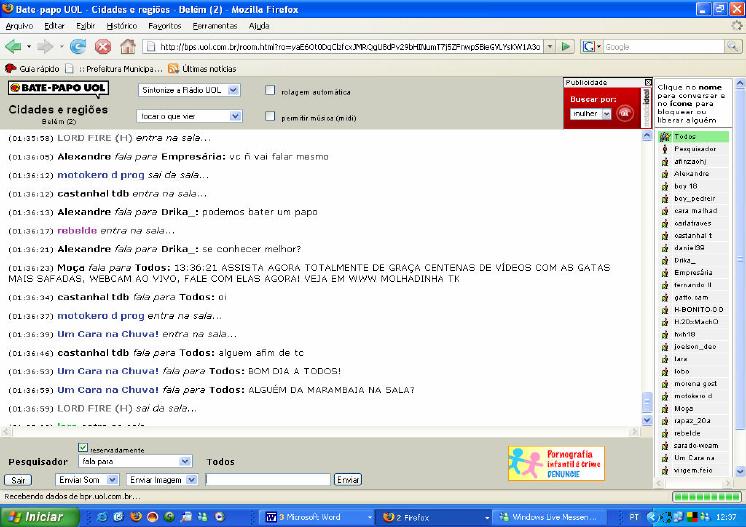Click the Enviar button
Viewport: 746px width, 527px height.
(348, 480)
